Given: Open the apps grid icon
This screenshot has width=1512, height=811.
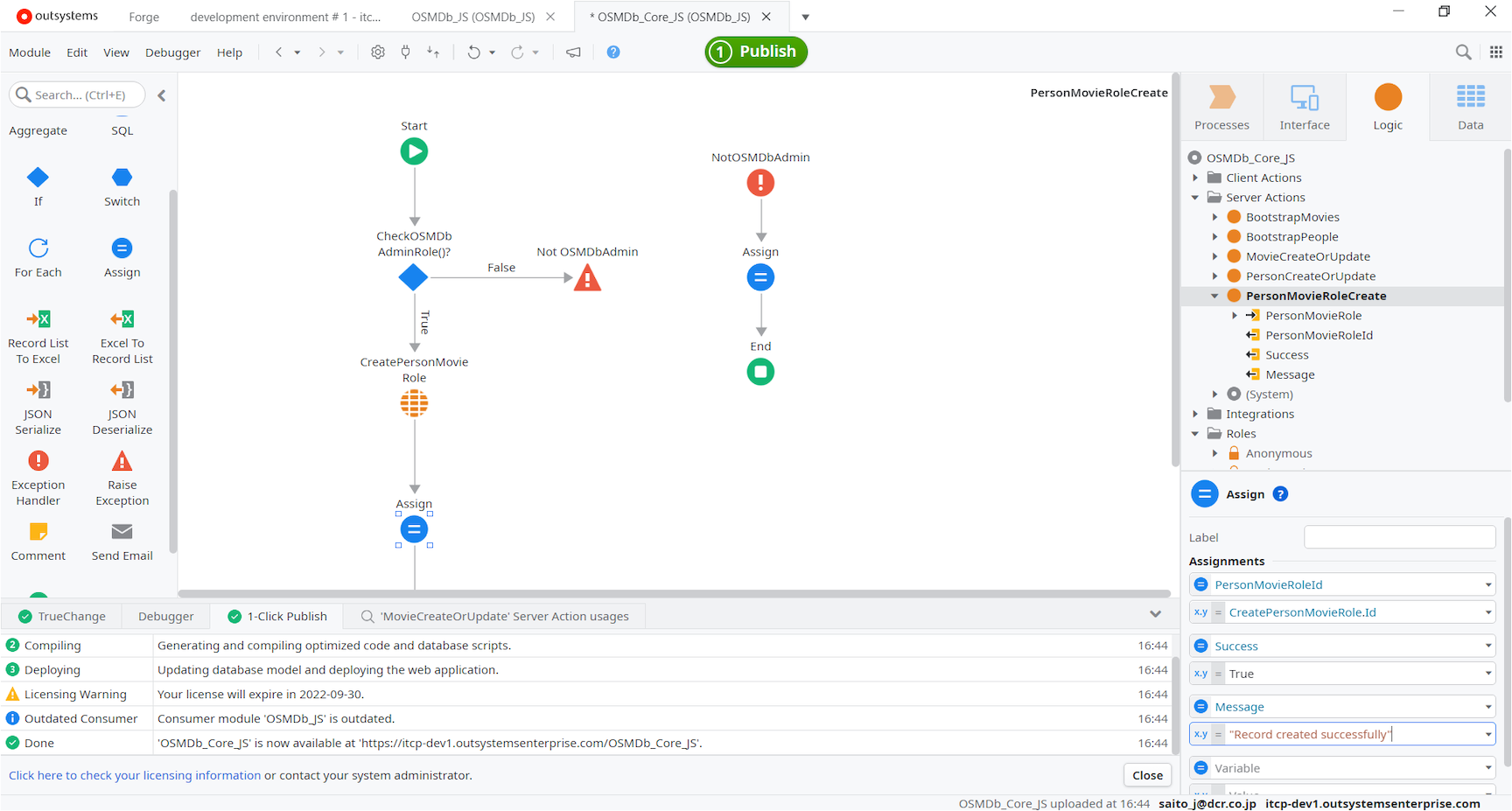Looking at the screenshot, I should 1496,52.
